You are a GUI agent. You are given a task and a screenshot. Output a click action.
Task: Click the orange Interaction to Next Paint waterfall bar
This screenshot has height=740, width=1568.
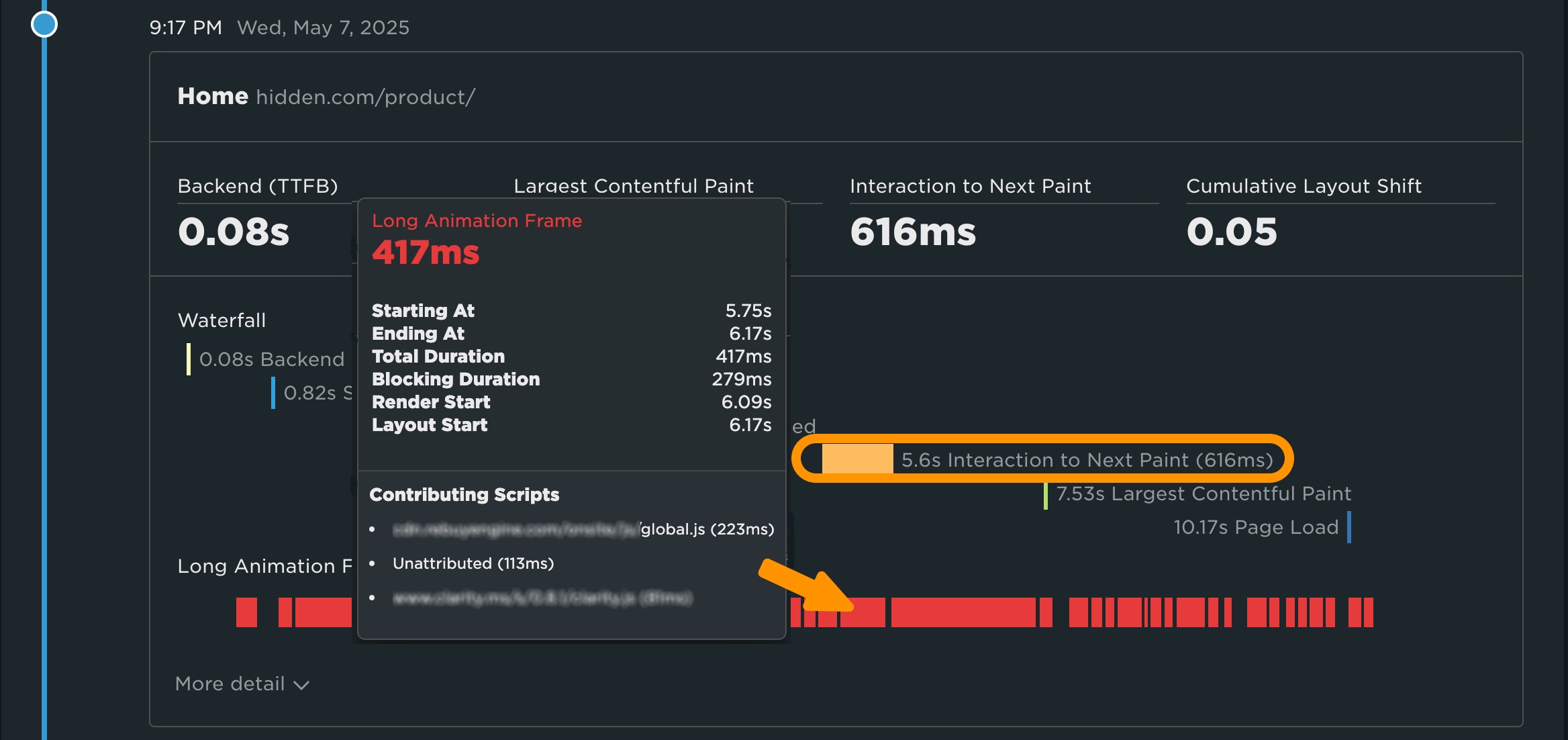tap(857, 459)
